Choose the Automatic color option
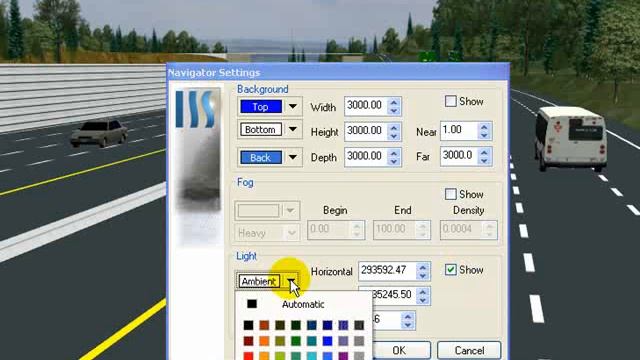Screen dimensions: 640x360 (303, 304)
